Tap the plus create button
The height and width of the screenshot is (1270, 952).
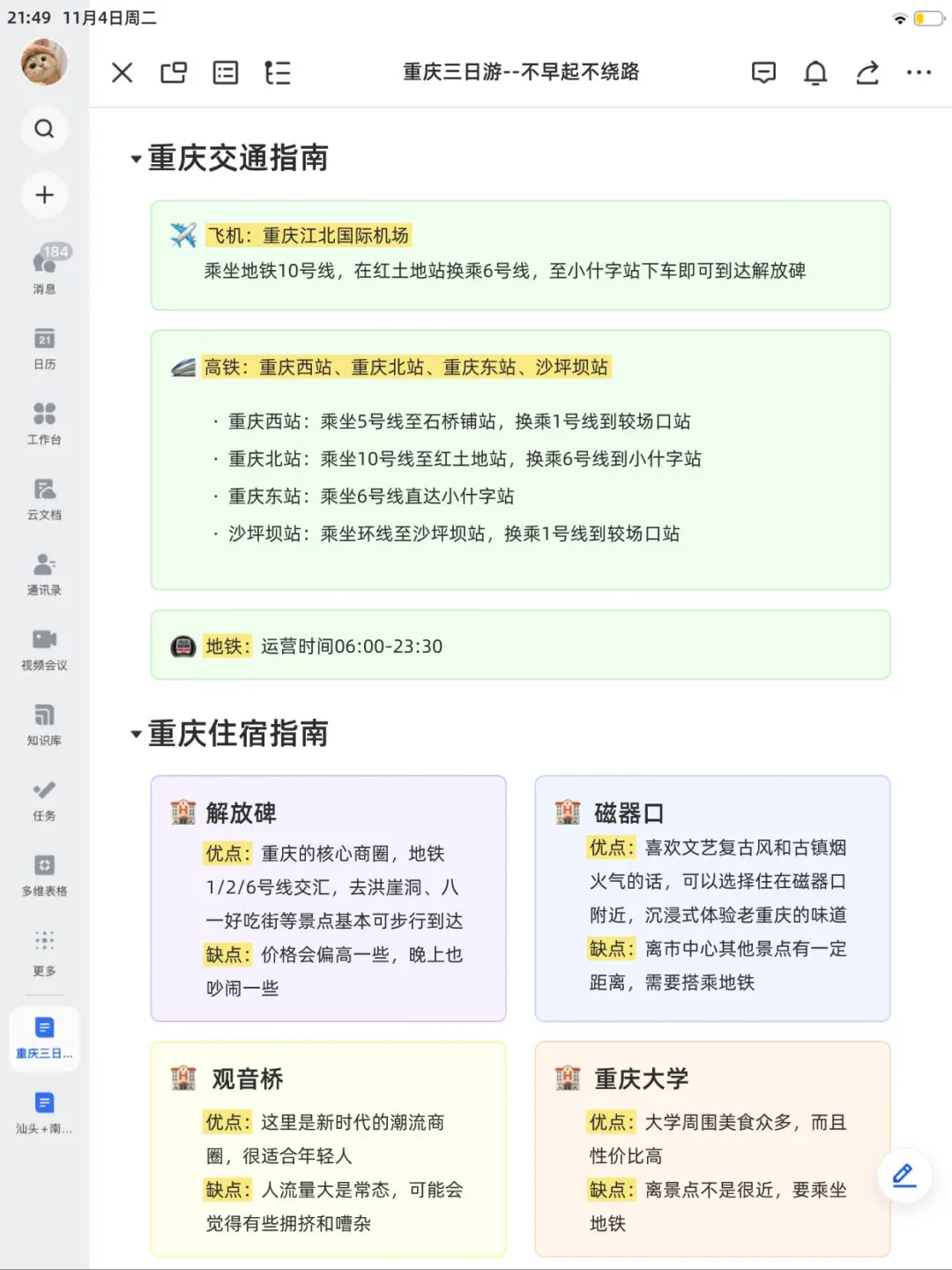(x=44, y=195)
